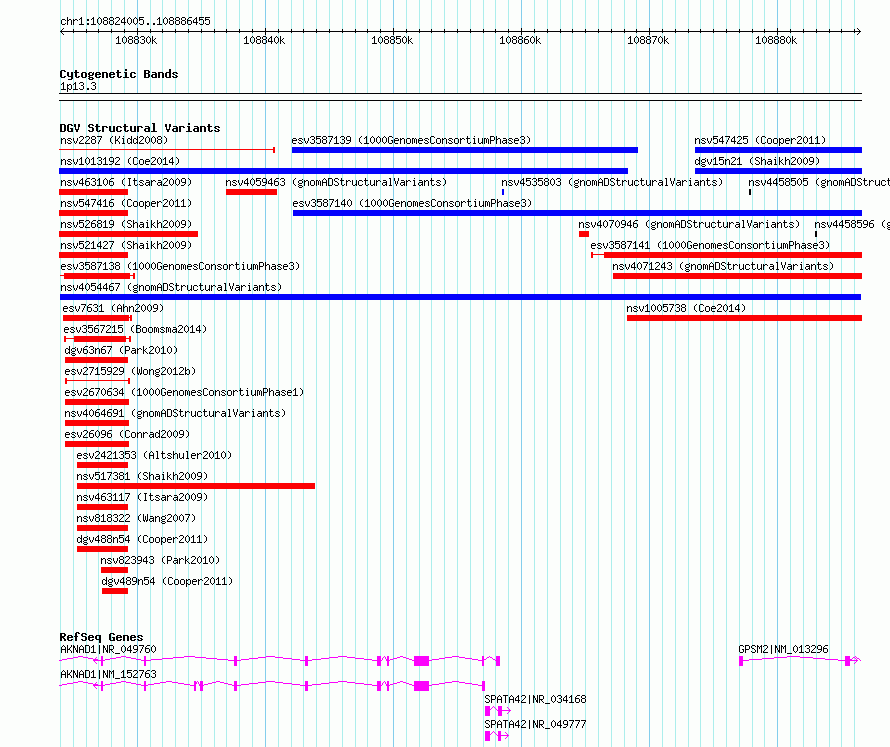Open the SPATA42|NR_034168 gene
Viewport: 890px width, 747px height.
pos(535,699)
